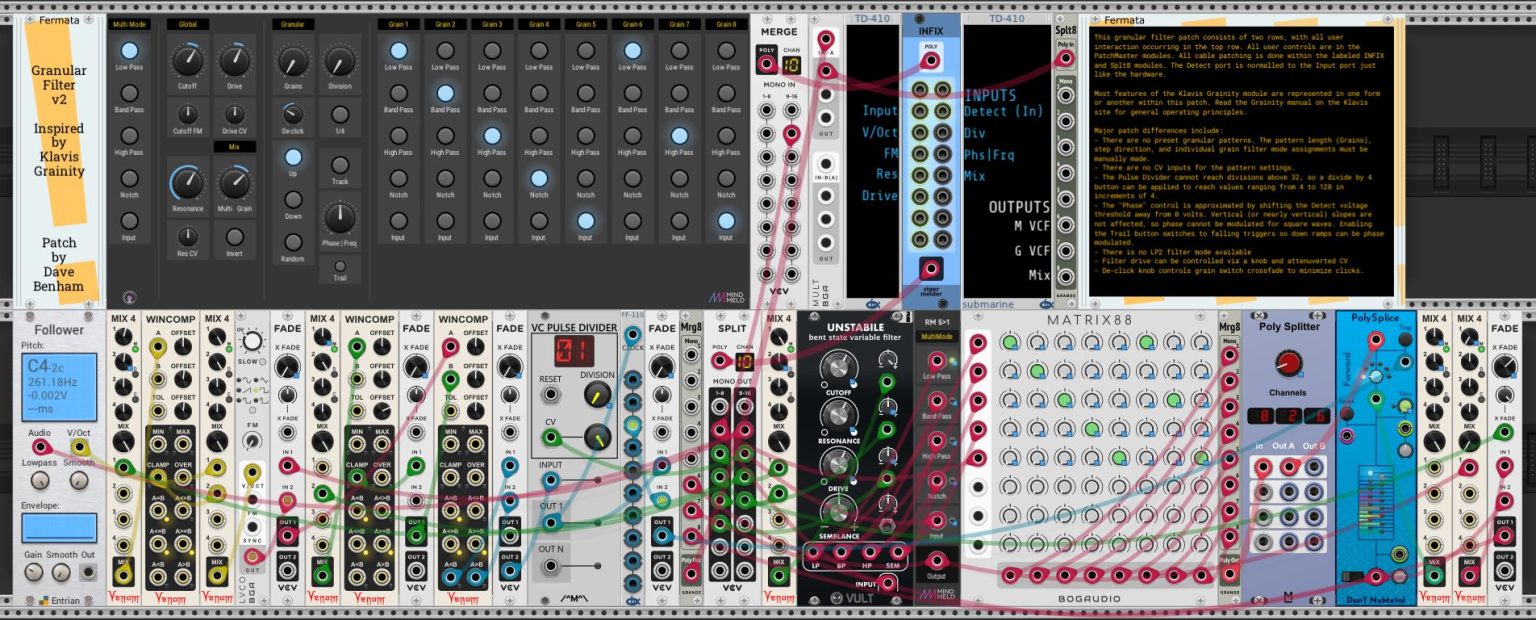Click the V/Oct port on Follower
The height and width of the screenshot is (620, 1536).
[x=78, y=446]
